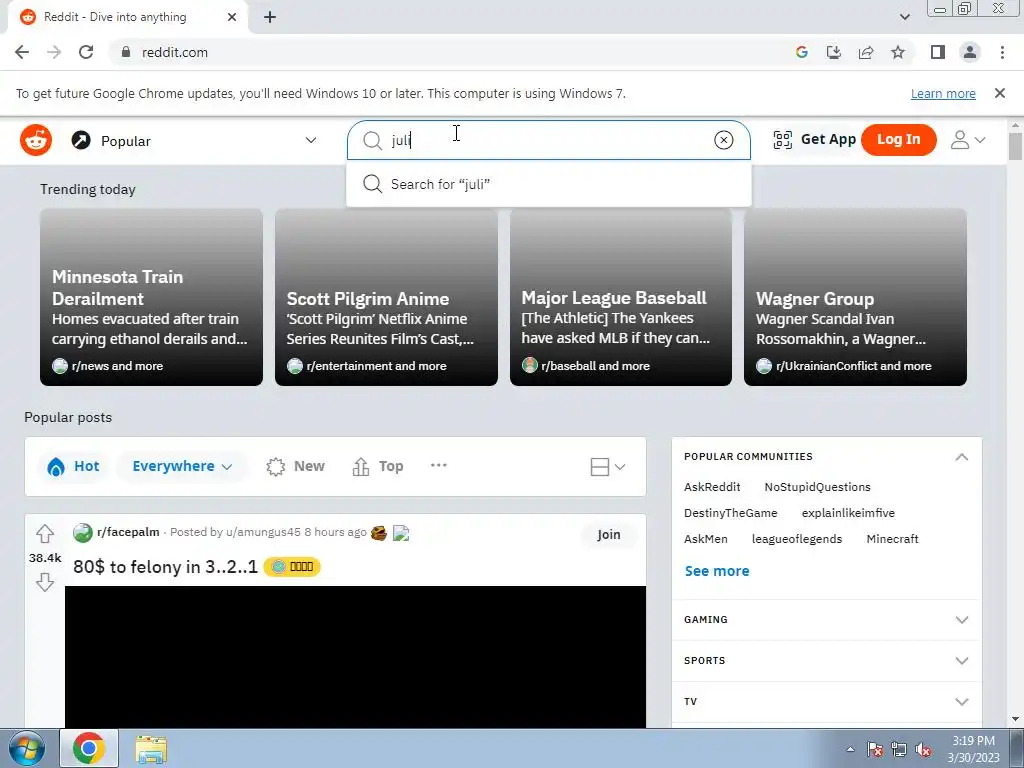The width and height of the screenshot is (1024, 768).
Task: Click See more communities
Action: pyautogui.click(x=716, y=571)
